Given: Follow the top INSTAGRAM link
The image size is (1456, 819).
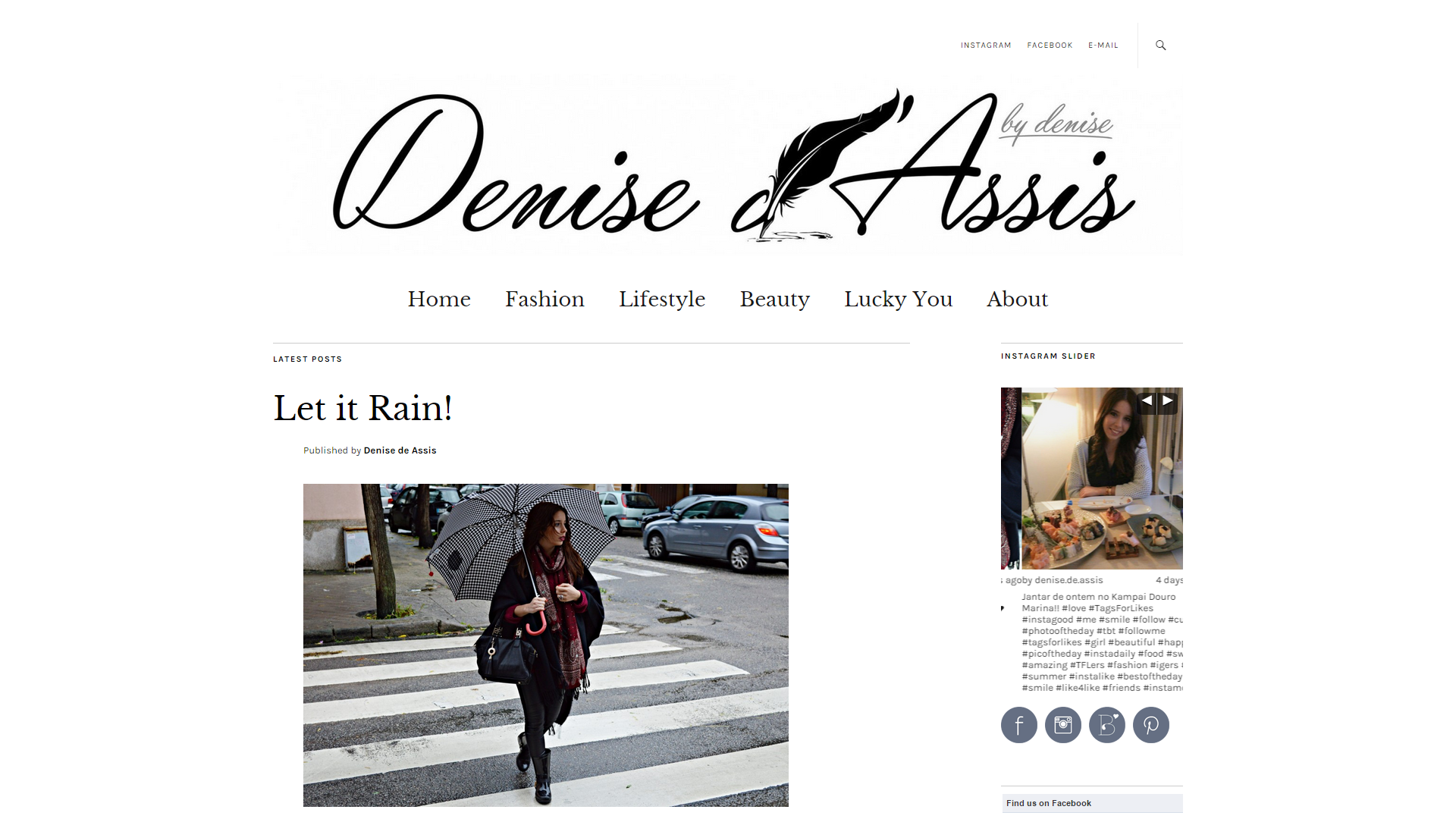Looking at the screenshot, I should click(986, 45).
